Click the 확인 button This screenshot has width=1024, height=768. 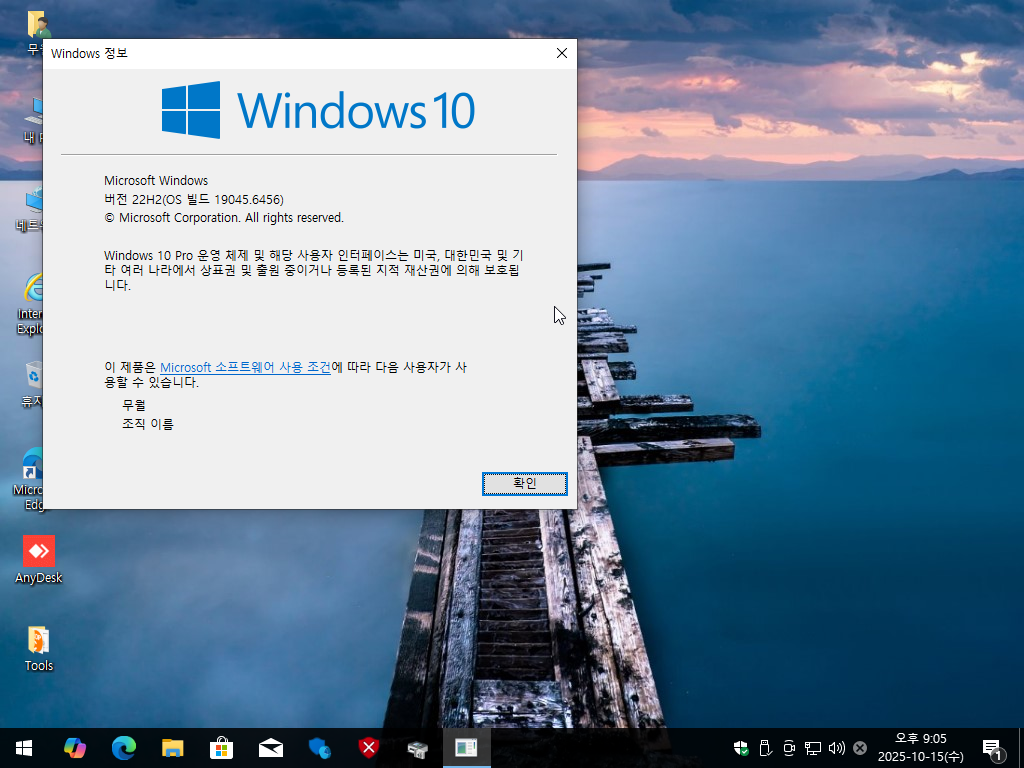point(524,483)
